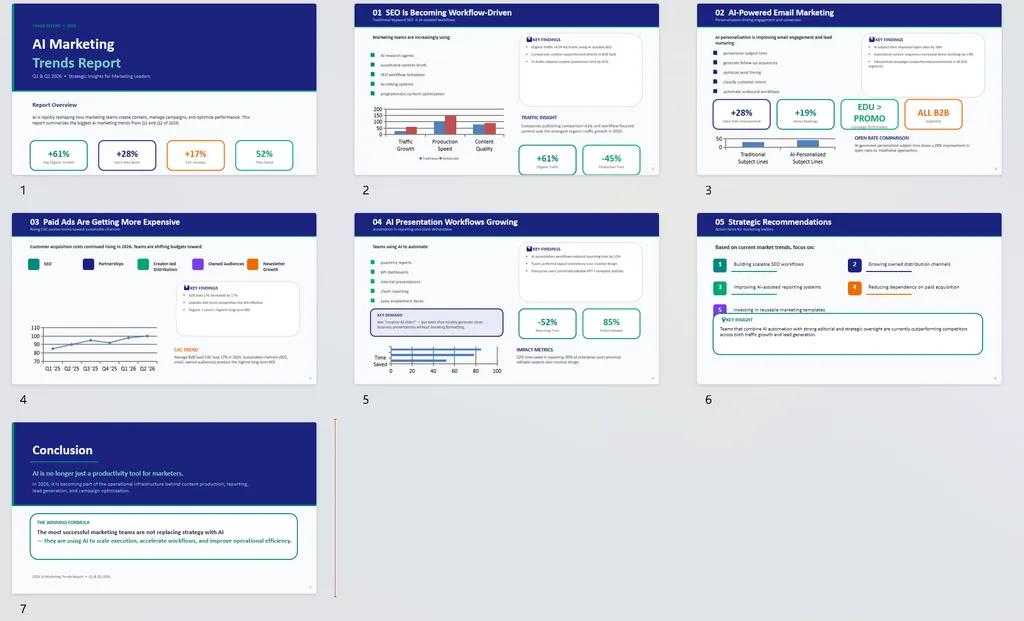Click 'THE WINNING FORMULA' box on slide 7
The image size is (1024, 621).
click(164, 537)
